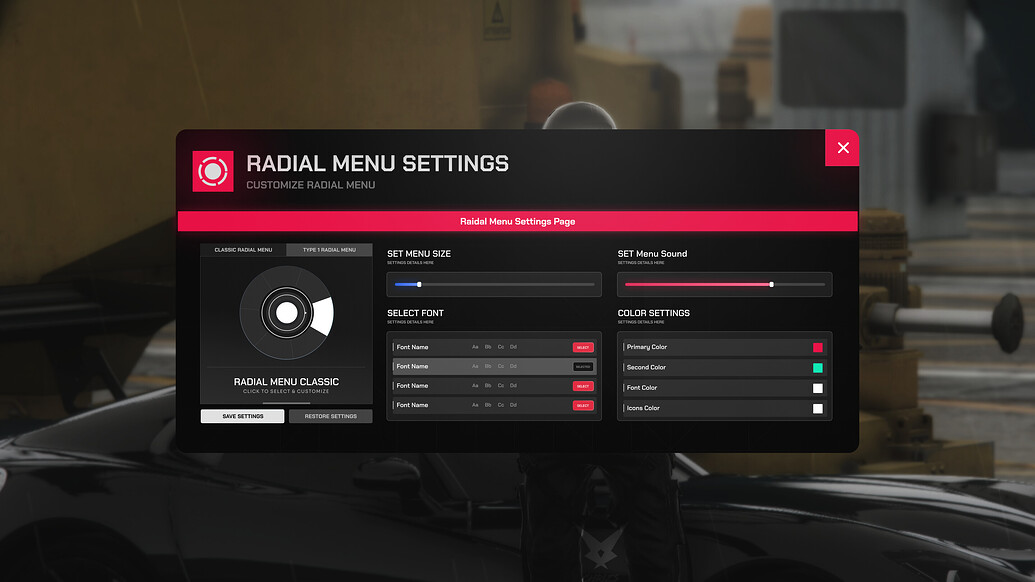Click the Restore Settings button
The image size is (1035, 582).
tap(330, 415)
